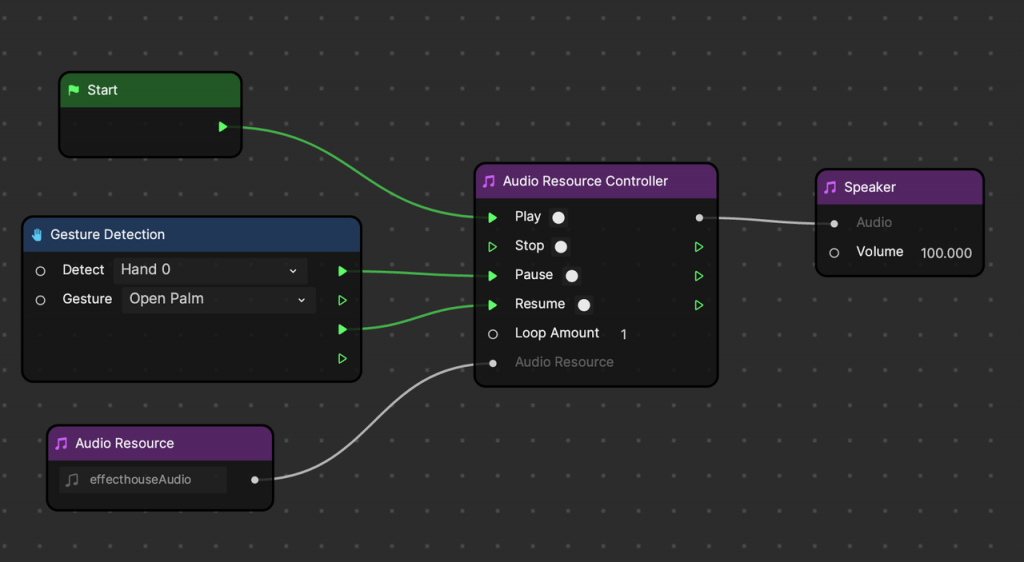Toggle the white button next to Pause
Screen dimensions: 1024x562
pyautogui.click(x=572, y=275)
